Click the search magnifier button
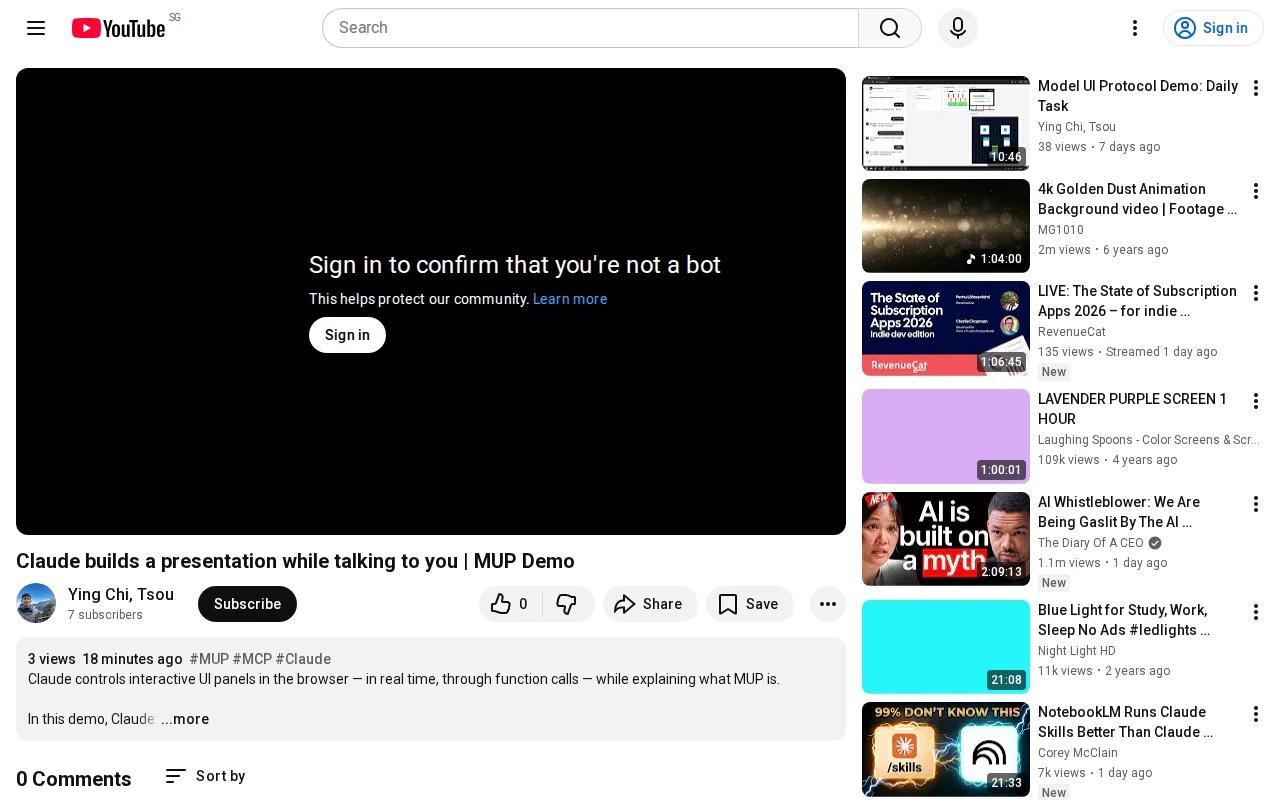This screenshot has width=1280, height=800. pos(890,28)
